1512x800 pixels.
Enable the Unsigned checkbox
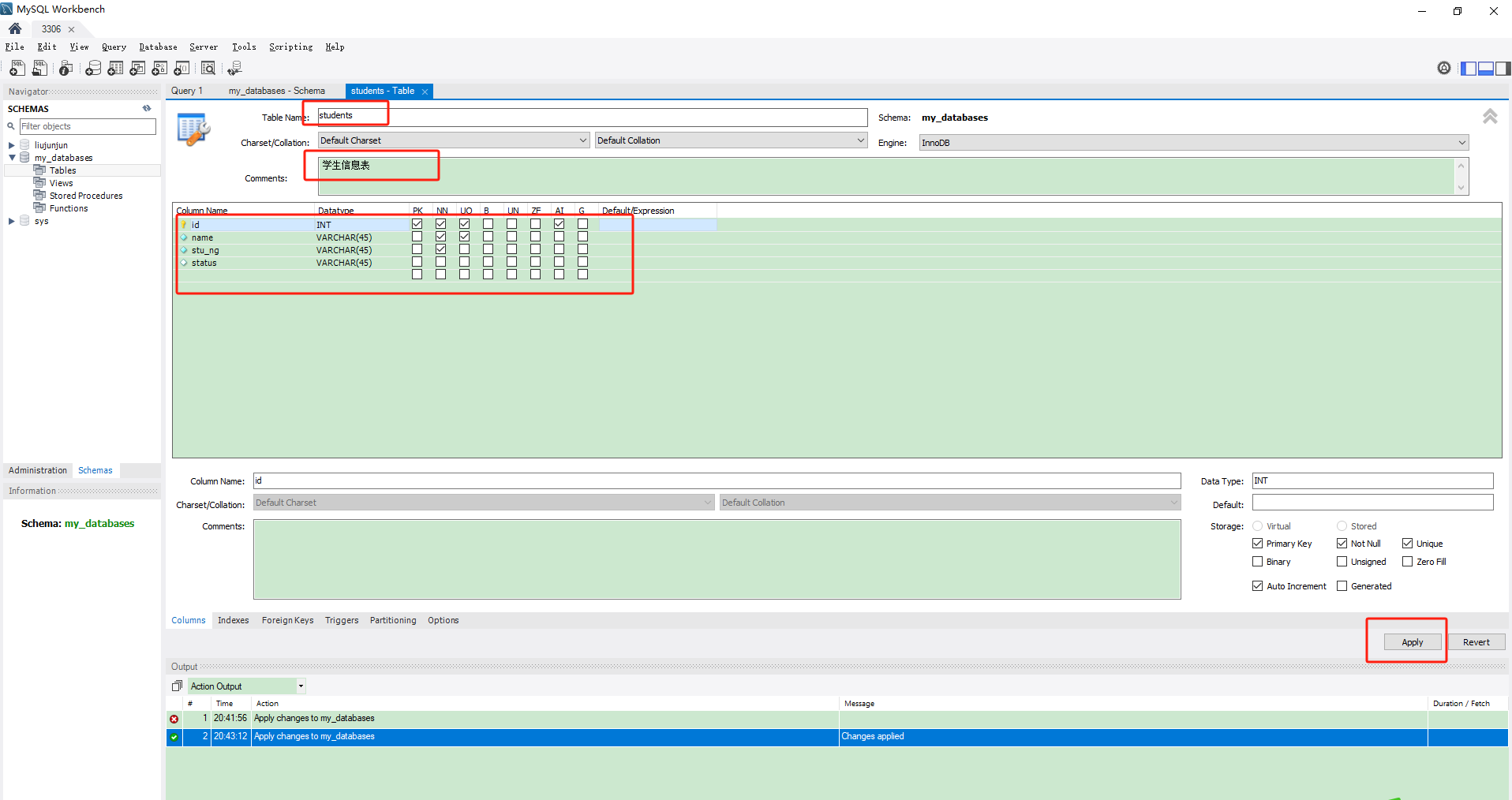tap(1342, 562)
